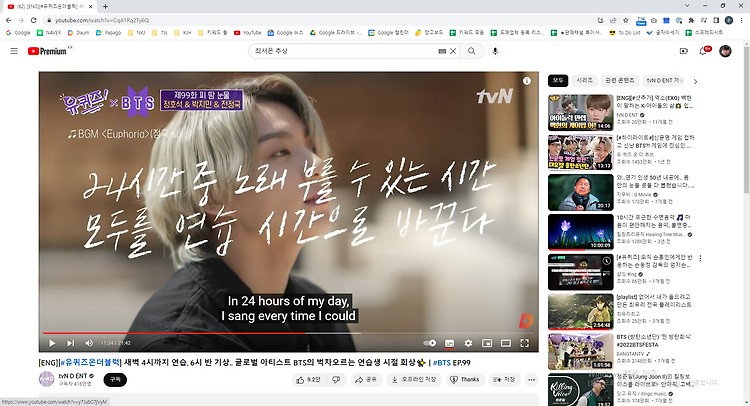The height and width of the screenshot is (406, 750).
Task: Open the video info card icon
Action: (527, 81)
